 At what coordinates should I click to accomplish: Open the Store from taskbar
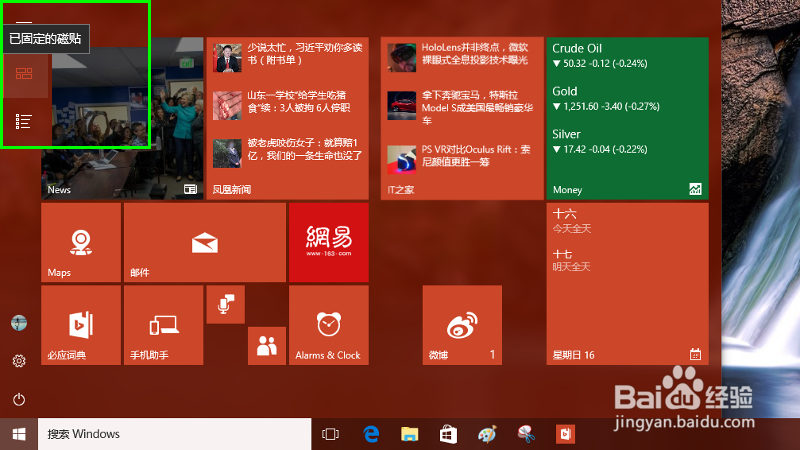coord(448,434)
